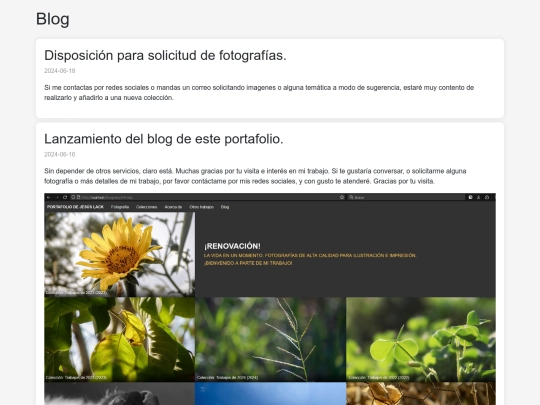Click the date 2024-06-18
The width and height of the screenshot is (540, 405).
(x=60, y=71)
